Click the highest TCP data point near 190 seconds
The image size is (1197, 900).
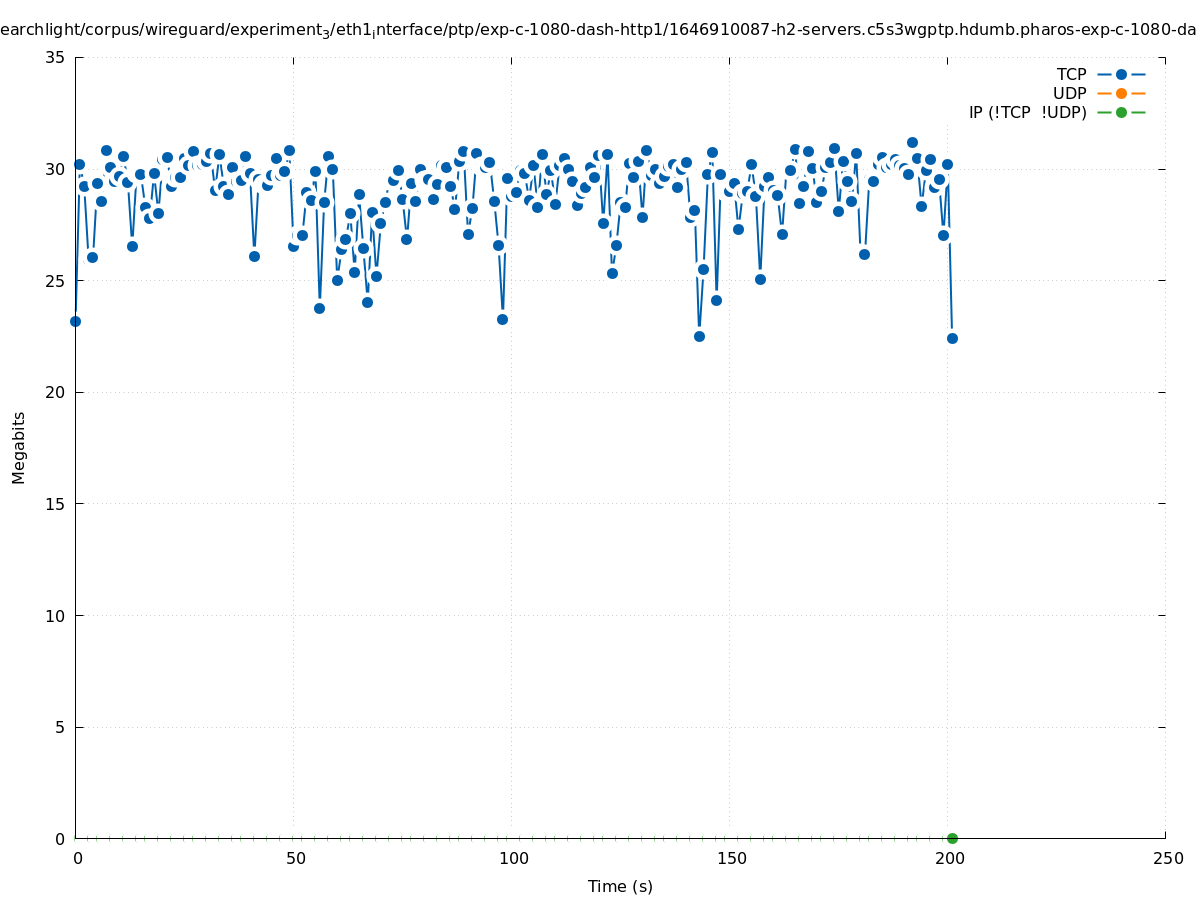[x=912, y=142]
